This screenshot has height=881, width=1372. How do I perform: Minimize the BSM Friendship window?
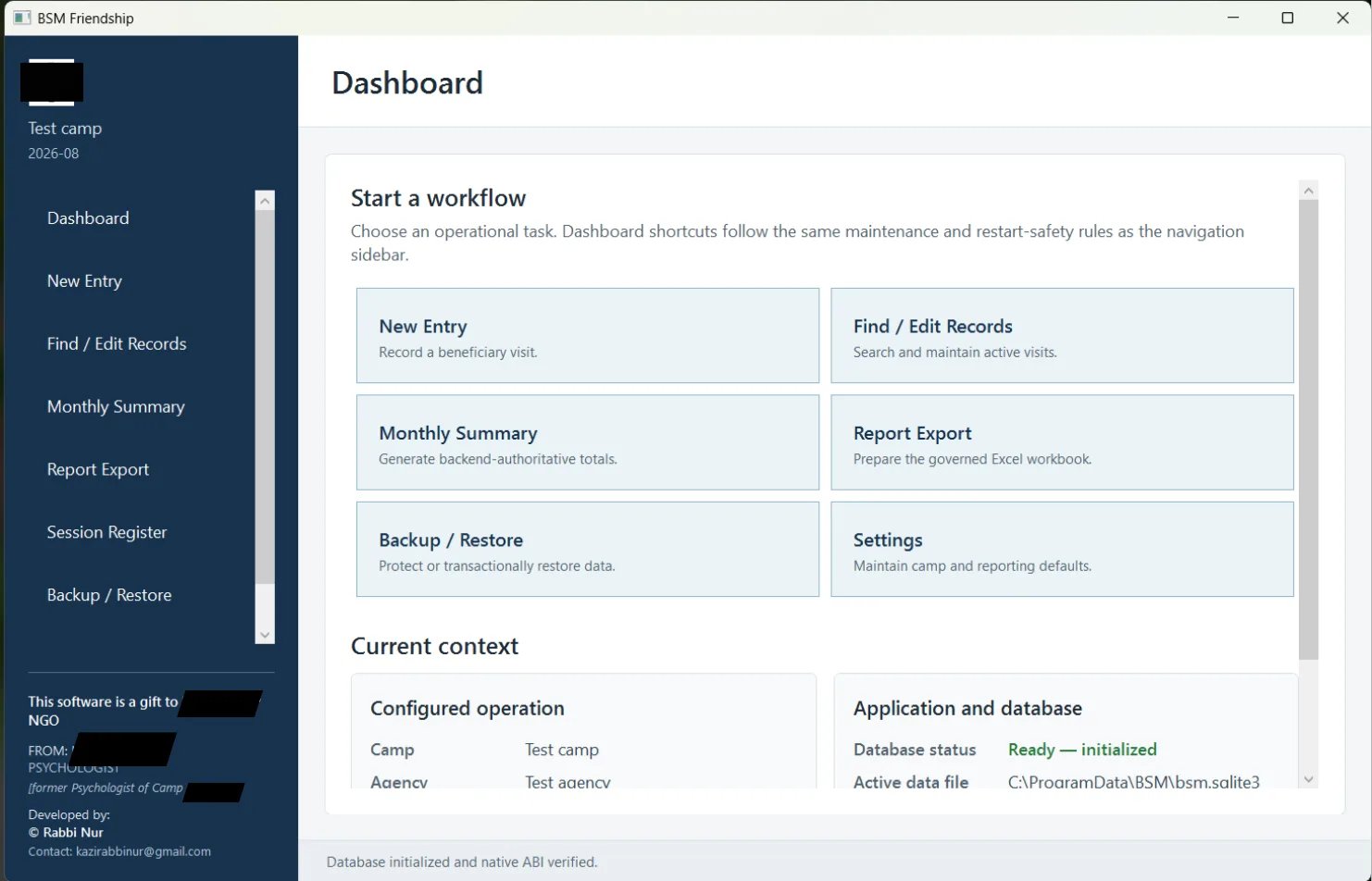(x=1233, y=18)
